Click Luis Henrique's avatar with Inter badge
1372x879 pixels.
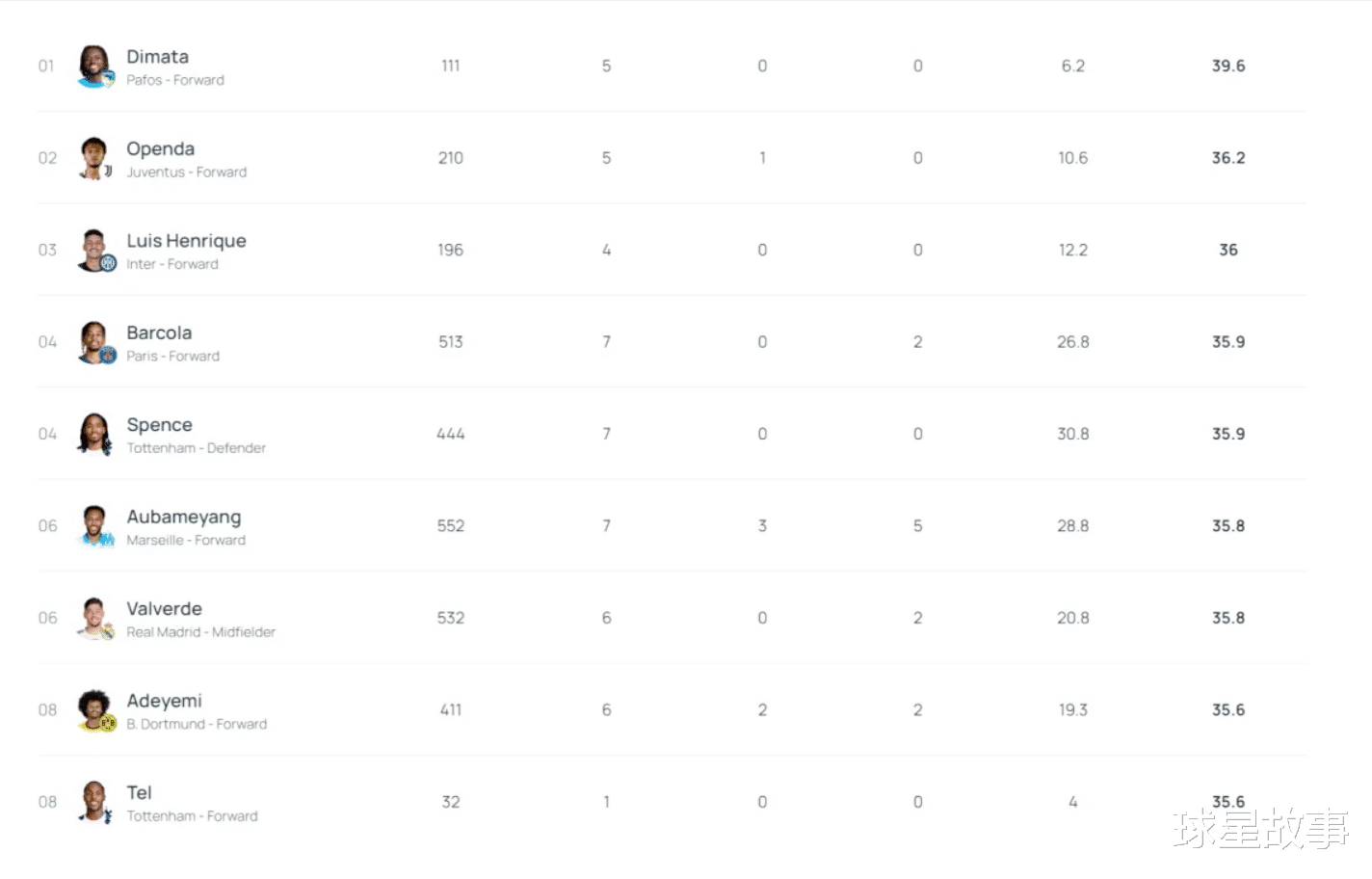pos(94,251)
